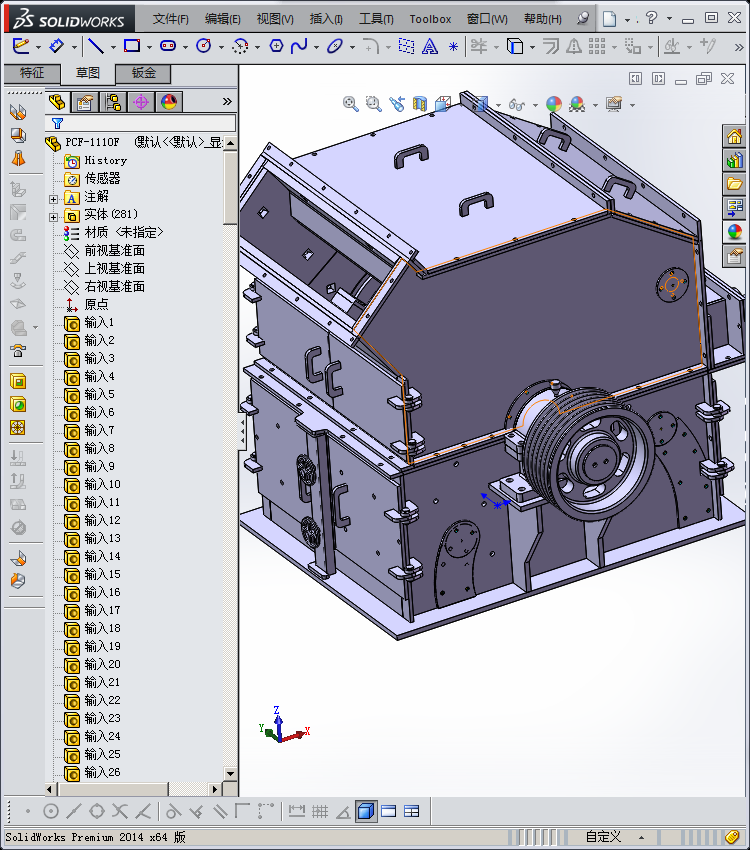Select History item in the tree
The height and width of the screenshot is (850, 750).
105,160
